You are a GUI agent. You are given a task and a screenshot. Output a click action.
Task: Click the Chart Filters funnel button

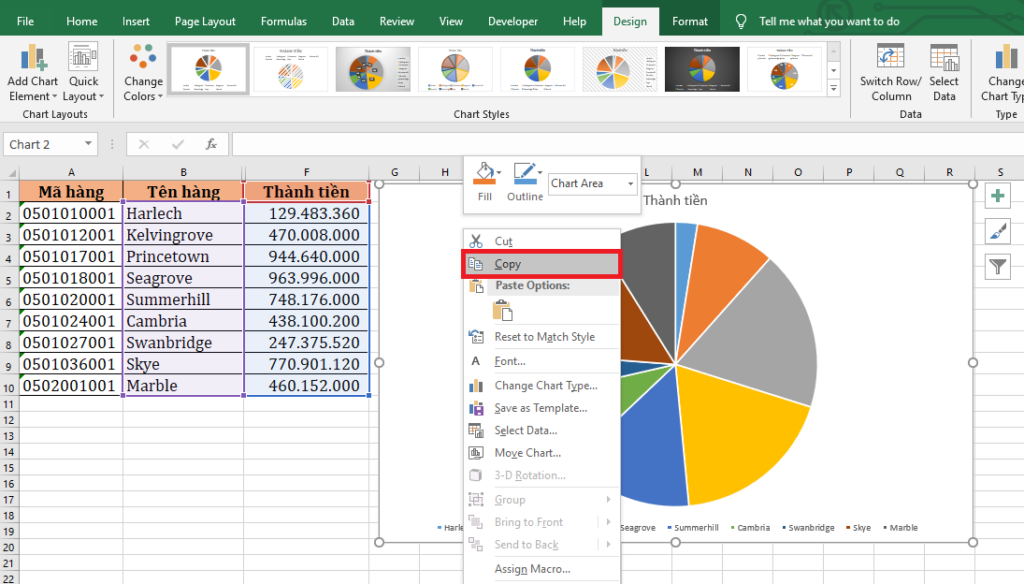coord(998,266)
